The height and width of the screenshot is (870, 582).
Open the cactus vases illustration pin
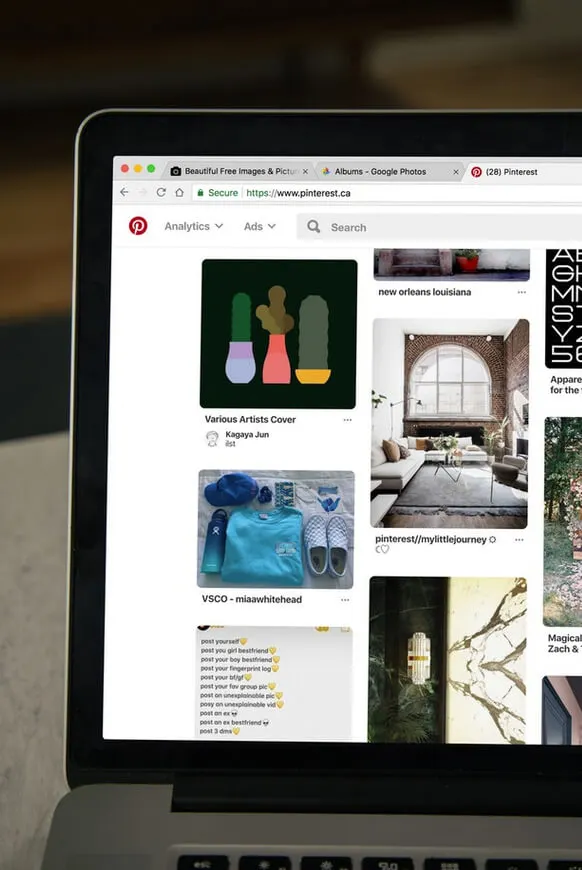pyautogui.click(x=279, y=333)
